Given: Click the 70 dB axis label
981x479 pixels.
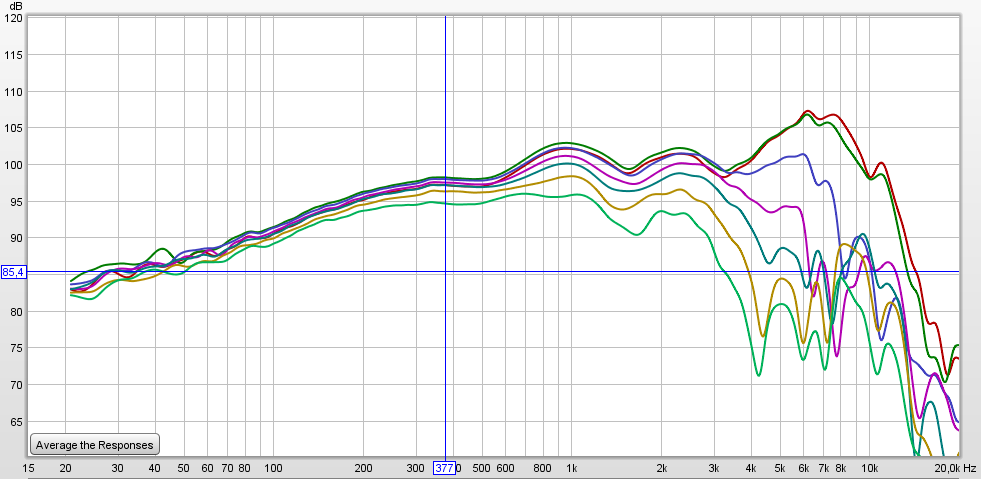Looking at the screenshot, I should 17,385.
